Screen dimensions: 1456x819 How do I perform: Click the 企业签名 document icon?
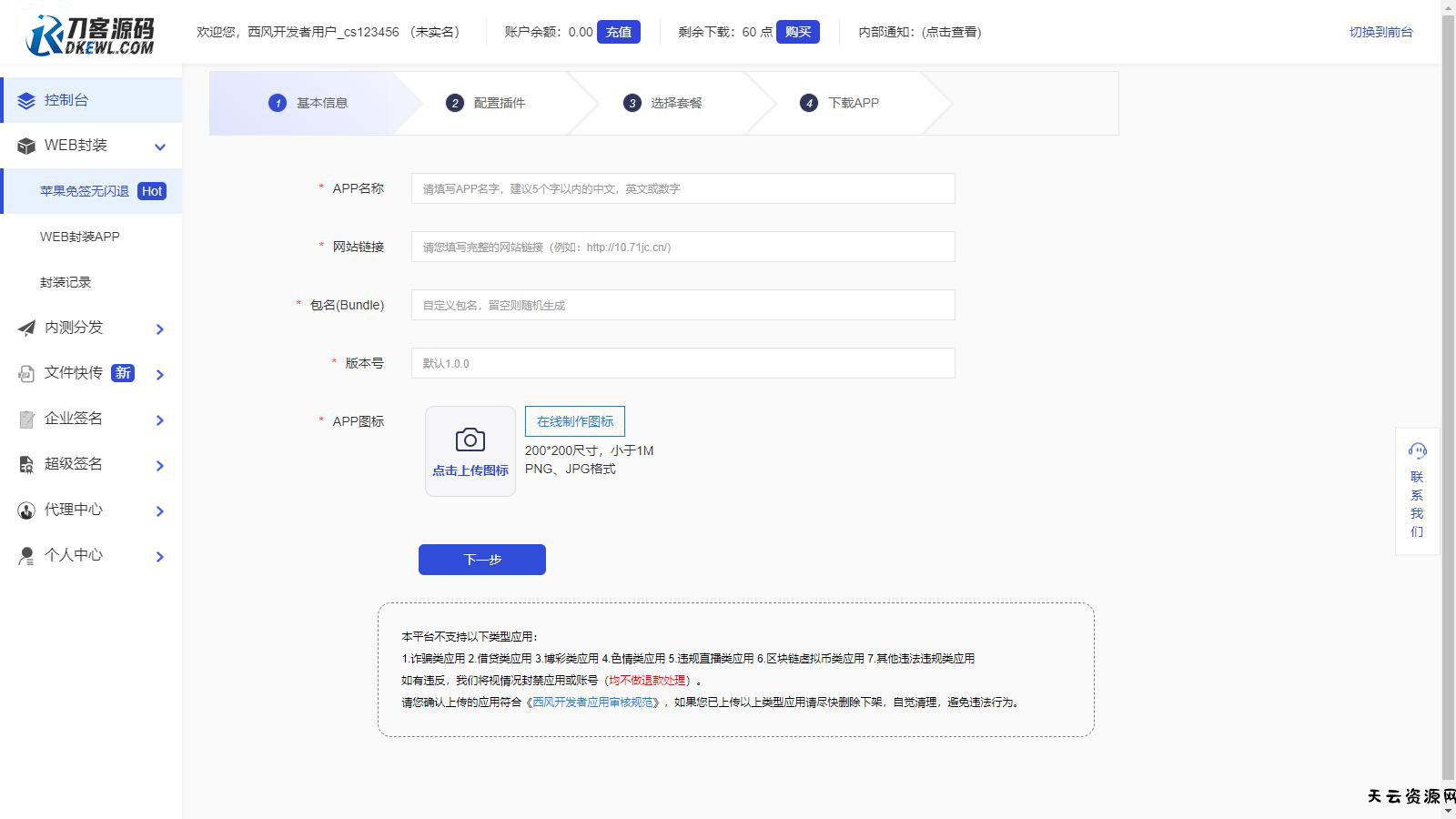click(26, 420)
